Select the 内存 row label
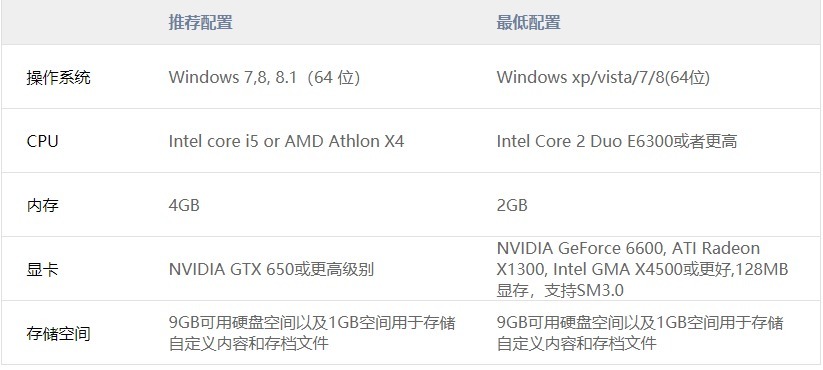Image resolution: width=823 pixels, height=370 pixels. (43, 205)
